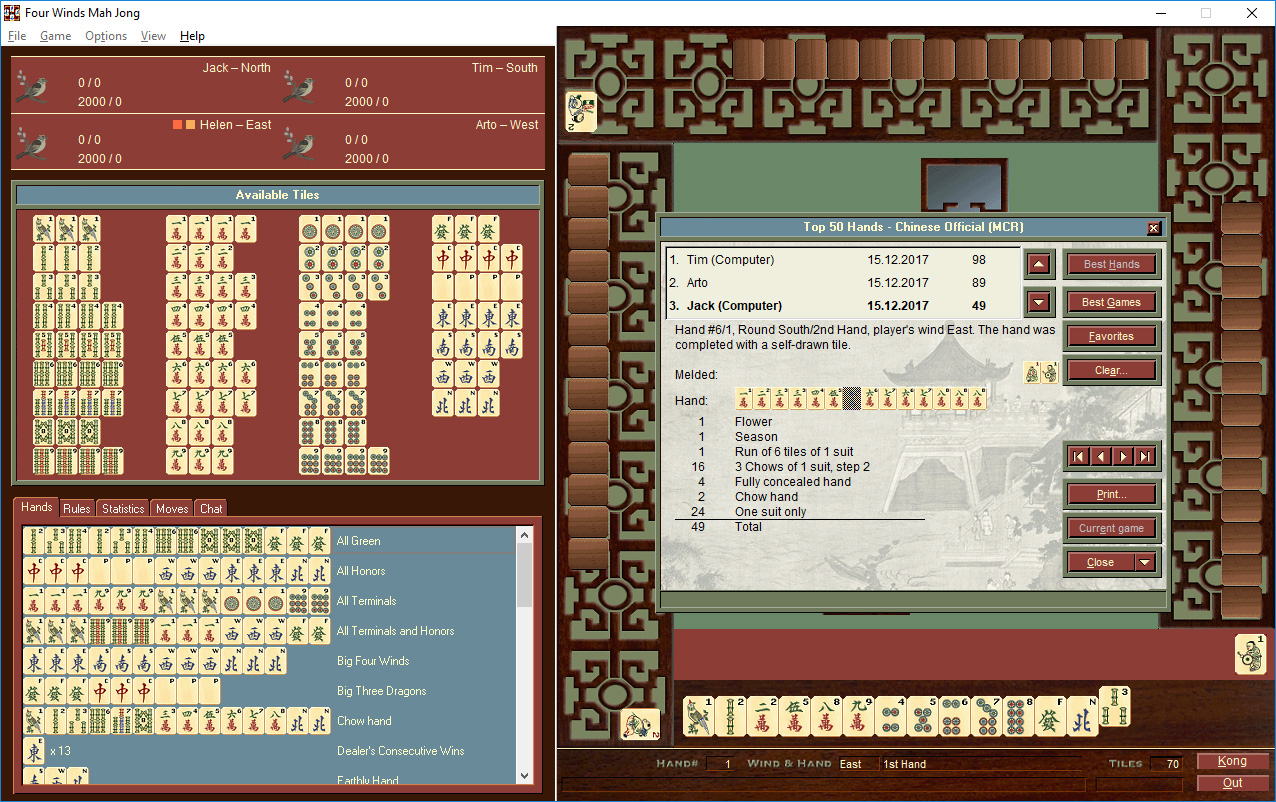Select the All Green hand row
1276x802 pixels.
coord(269,541)
